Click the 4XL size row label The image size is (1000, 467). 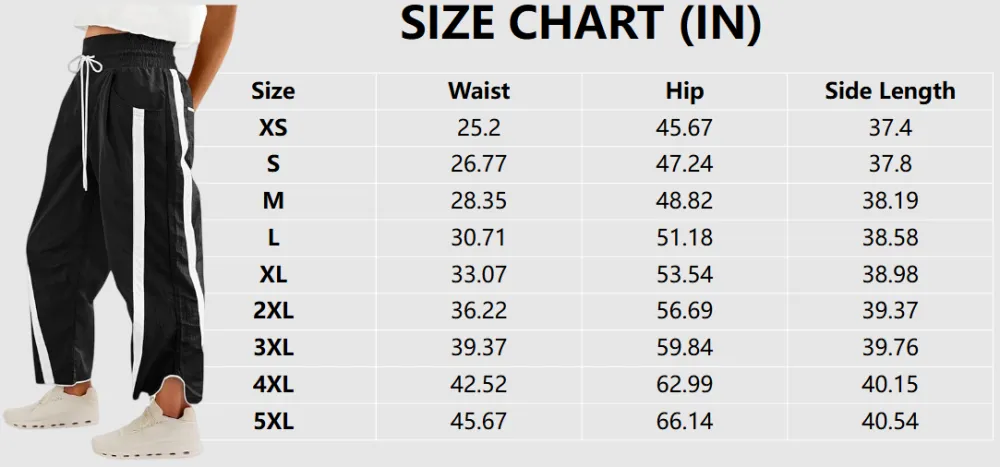click(273, 384)
